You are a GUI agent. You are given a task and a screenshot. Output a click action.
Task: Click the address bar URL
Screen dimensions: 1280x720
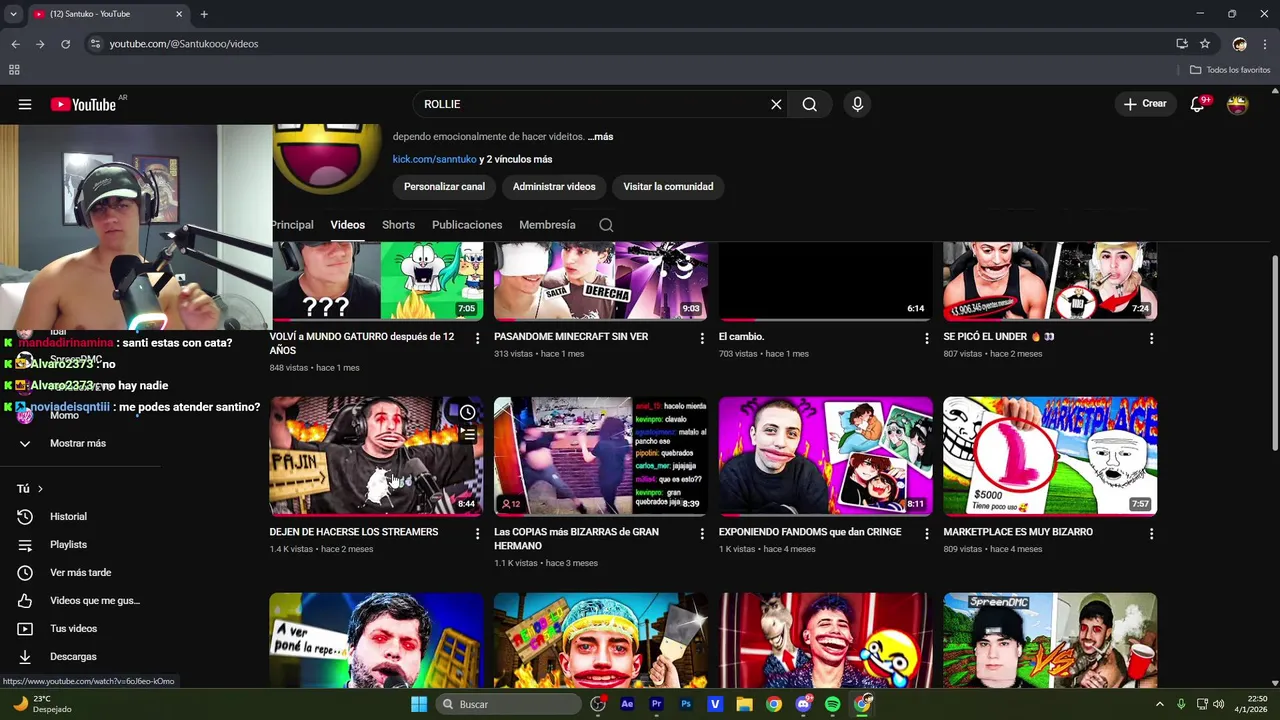pos(184,44)
